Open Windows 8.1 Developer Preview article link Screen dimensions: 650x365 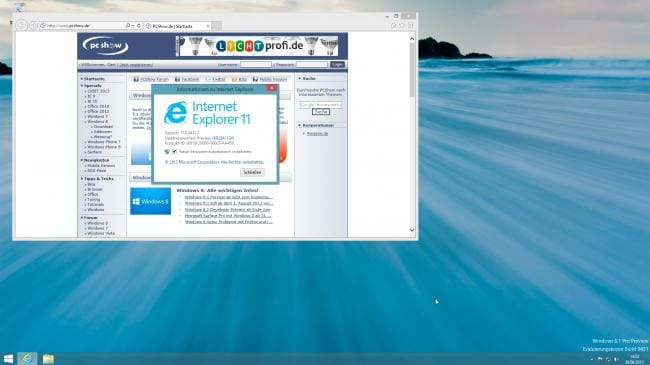228,209
